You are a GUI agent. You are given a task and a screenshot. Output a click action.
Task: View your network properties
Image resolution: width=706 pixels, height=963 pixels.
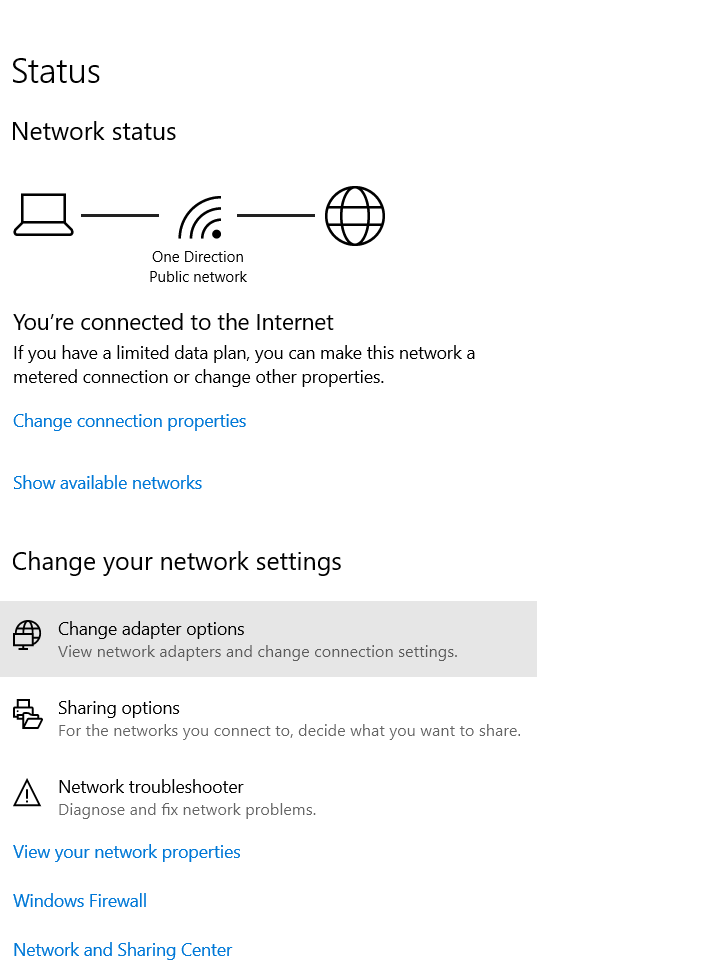[126, 852]
